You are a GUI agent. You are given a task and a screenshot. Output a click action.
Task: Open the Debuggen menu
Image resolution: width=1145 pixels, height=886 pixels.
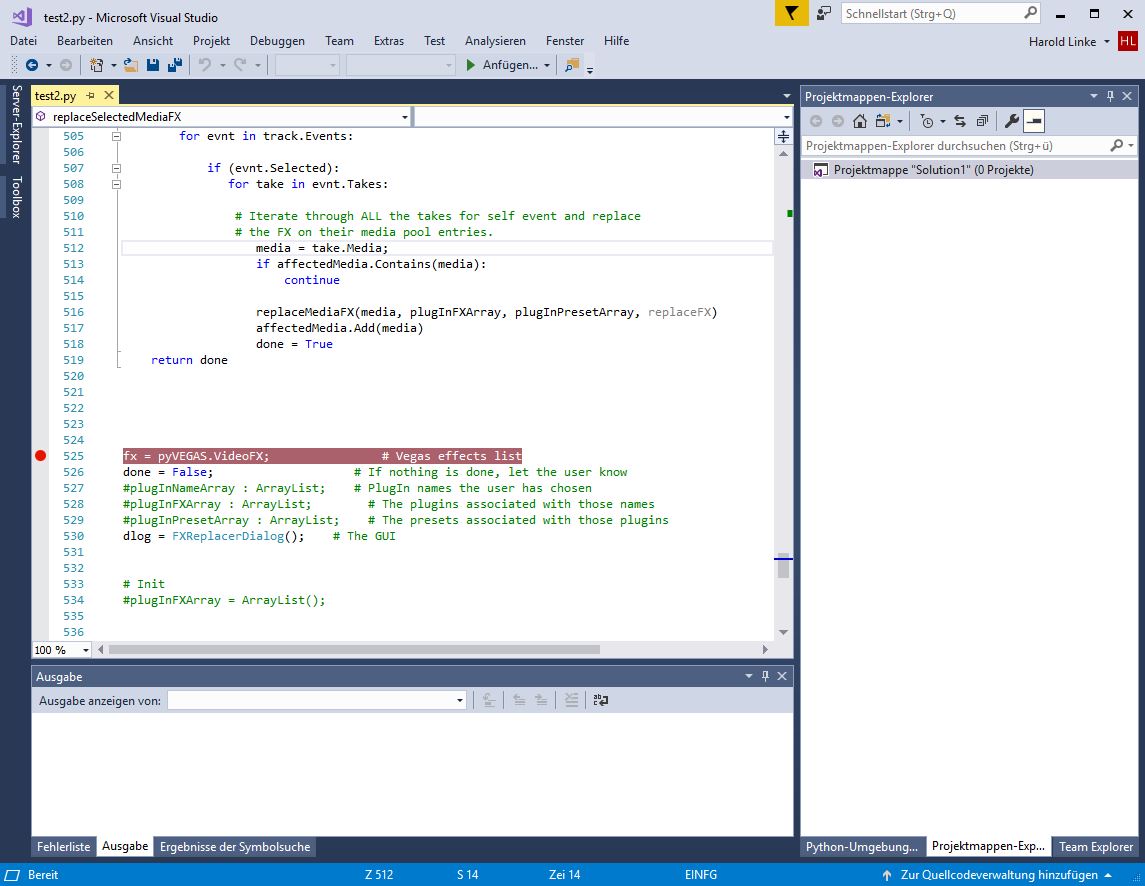coord(277,41)
